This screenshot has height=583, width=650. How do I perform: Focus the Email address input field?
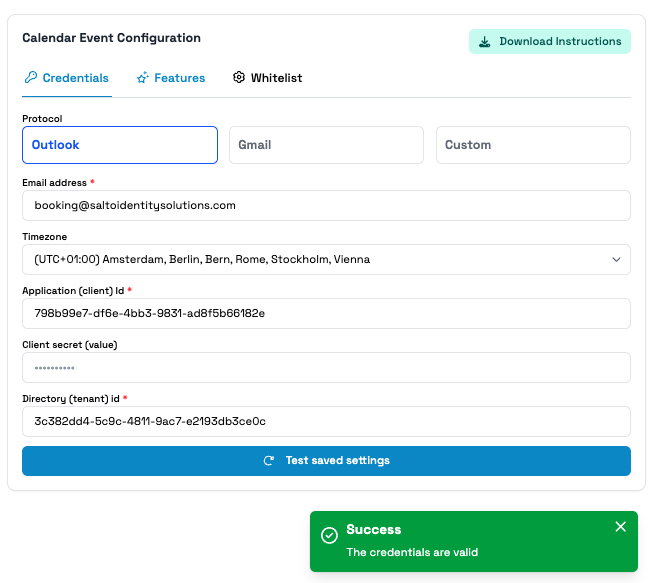point(326,205)
